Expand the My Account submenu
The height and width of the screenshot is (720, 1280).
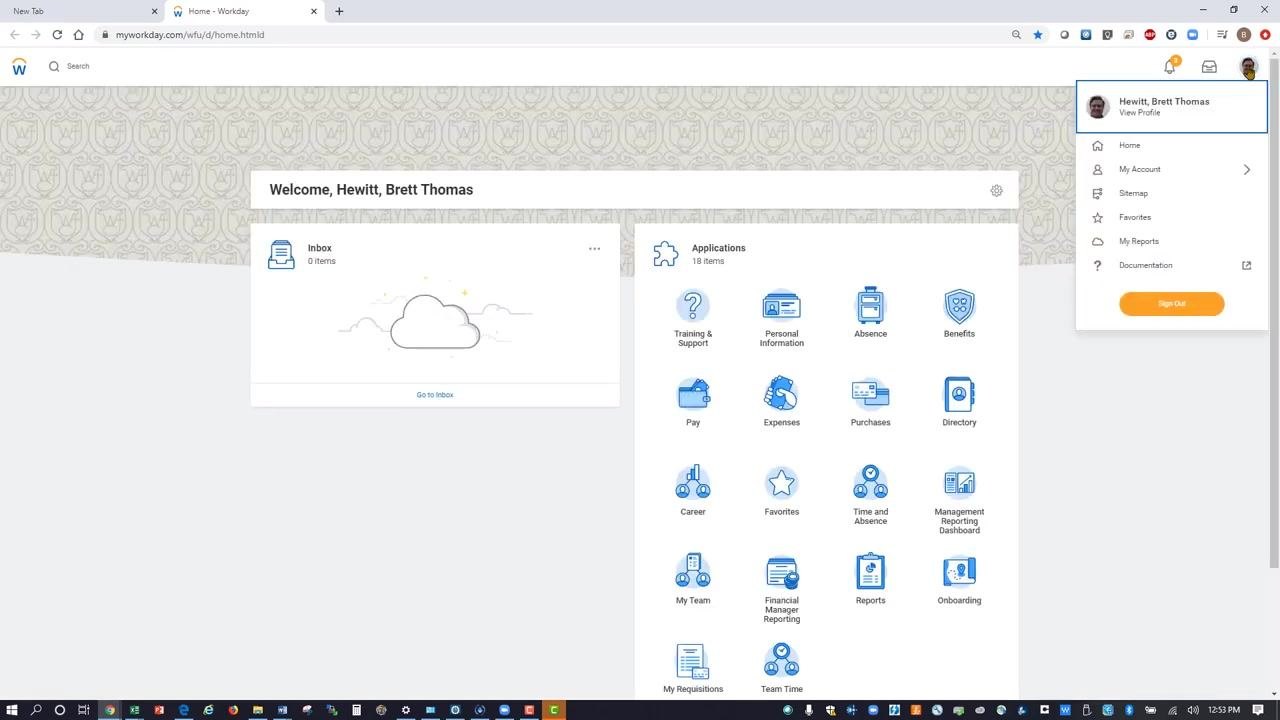coord(1171,169)
